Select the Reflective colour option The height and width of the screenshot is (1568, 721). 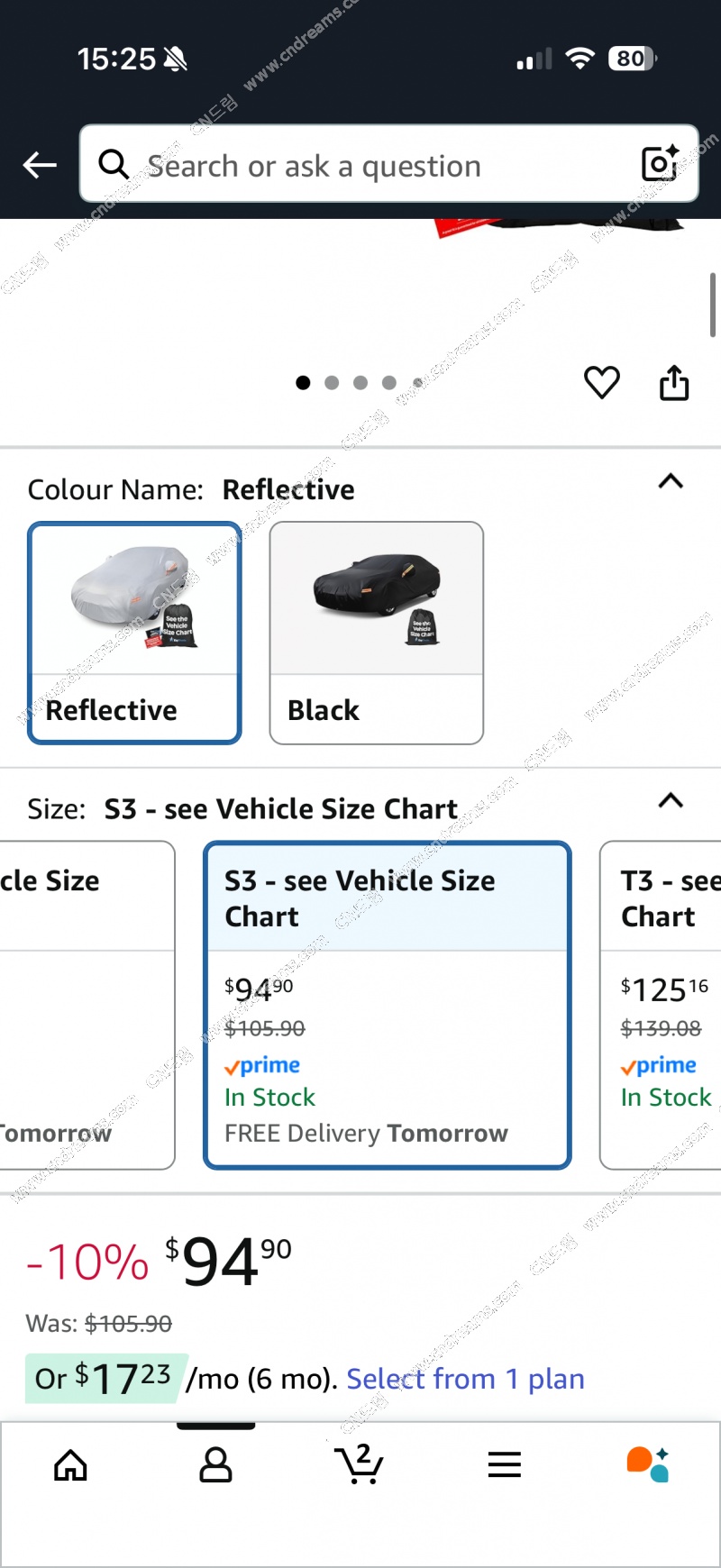click(134, 633)
